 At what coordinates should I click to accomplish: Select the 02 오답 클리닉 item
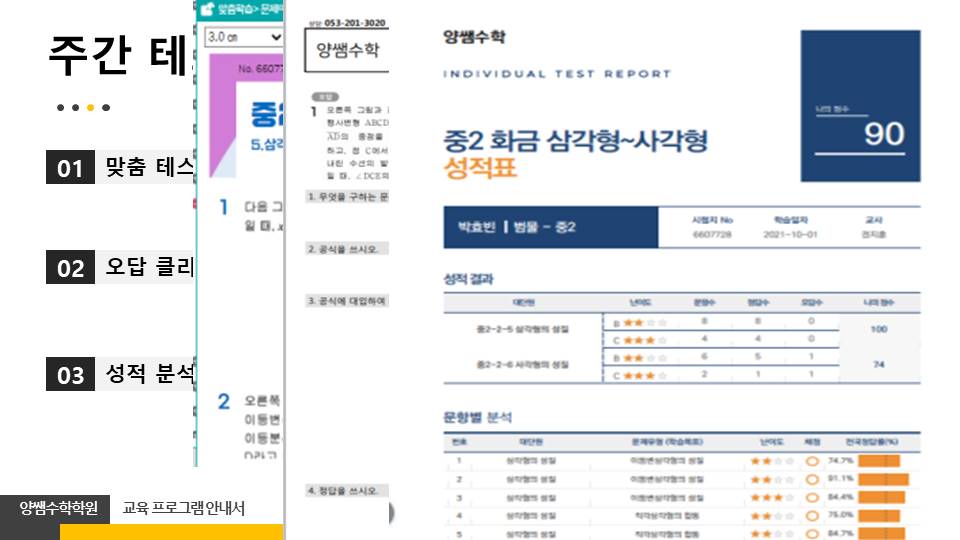click(120, 267)
